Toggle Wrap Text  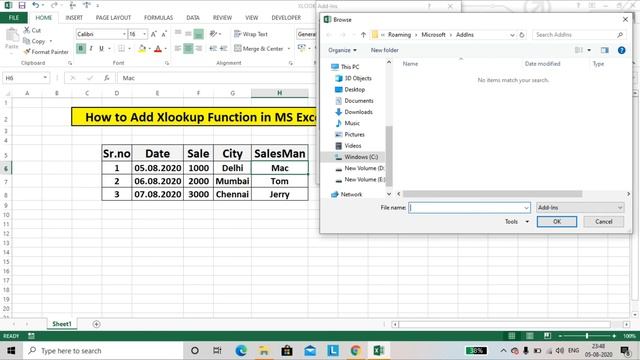pos(251,34)
